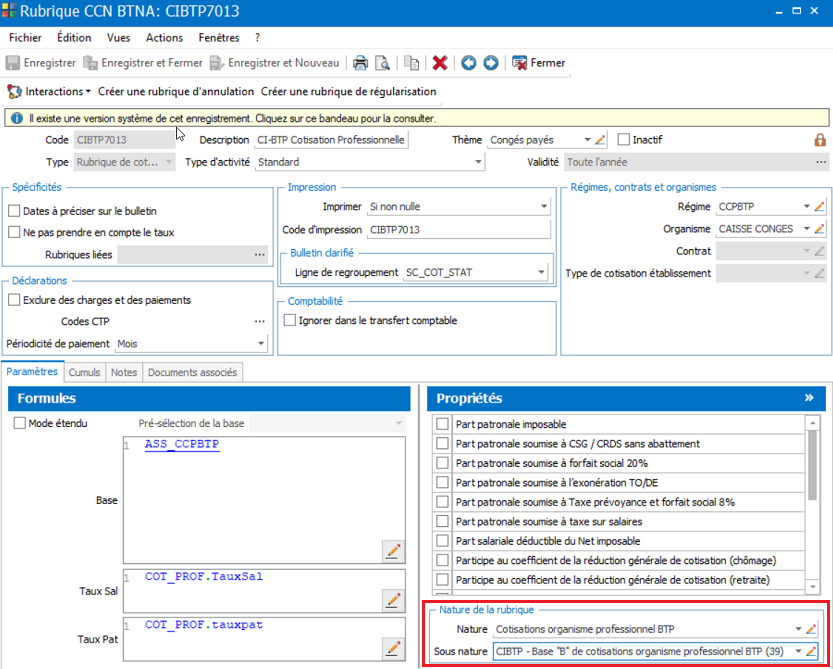Edit the Thème with pencil icon
The height and width of the screenshot is (669, 833).
(600, 140)
